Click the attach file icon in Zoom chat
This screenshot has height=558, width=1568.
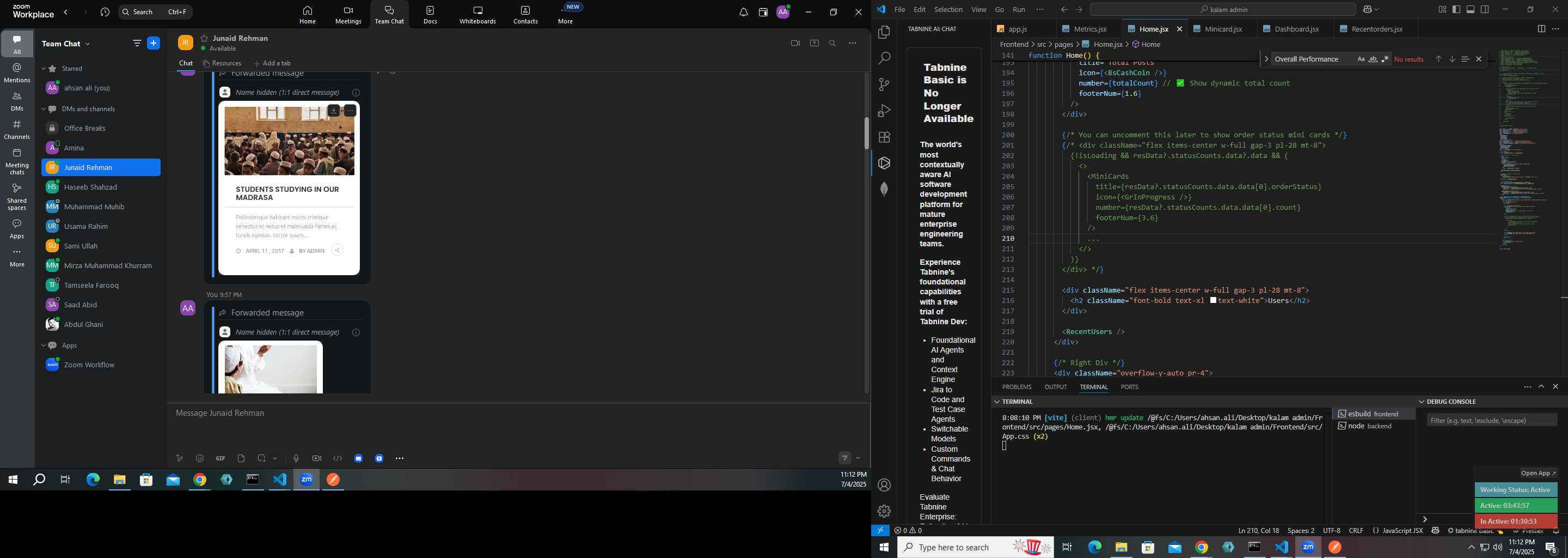[x=241, y=459]
